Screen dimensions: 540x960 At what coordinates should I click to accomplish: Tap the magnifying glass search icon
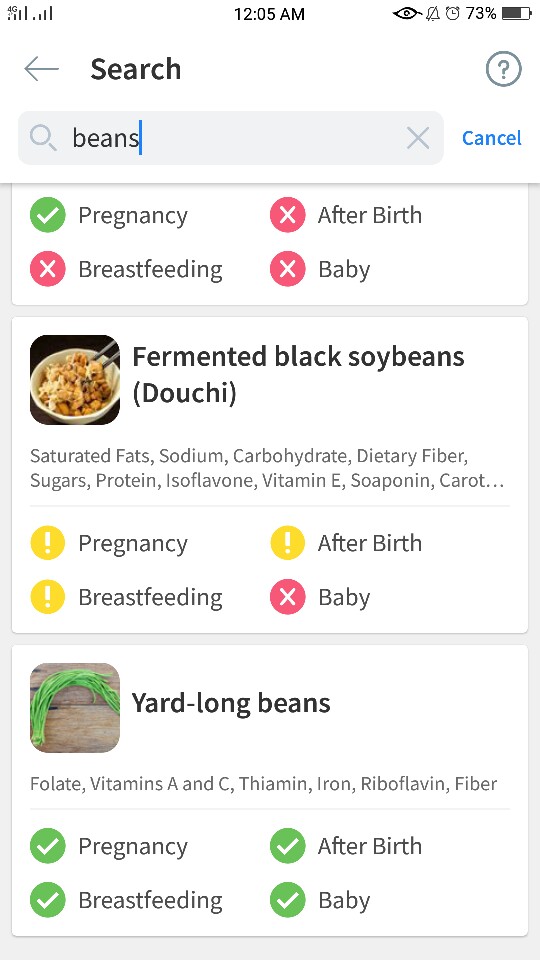click(x=43, y=138)
